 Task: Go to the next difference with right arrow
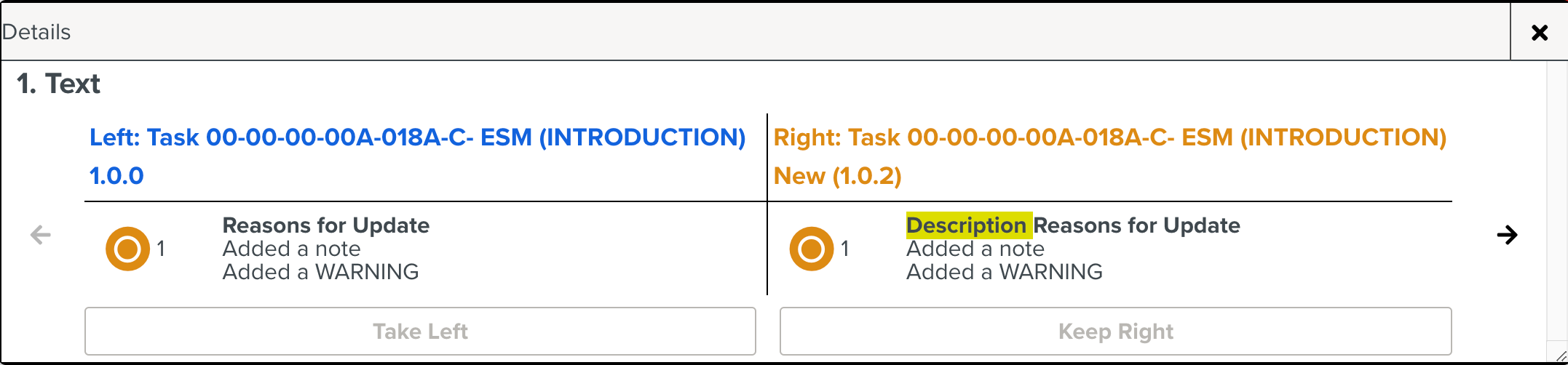click(1507, 235)
